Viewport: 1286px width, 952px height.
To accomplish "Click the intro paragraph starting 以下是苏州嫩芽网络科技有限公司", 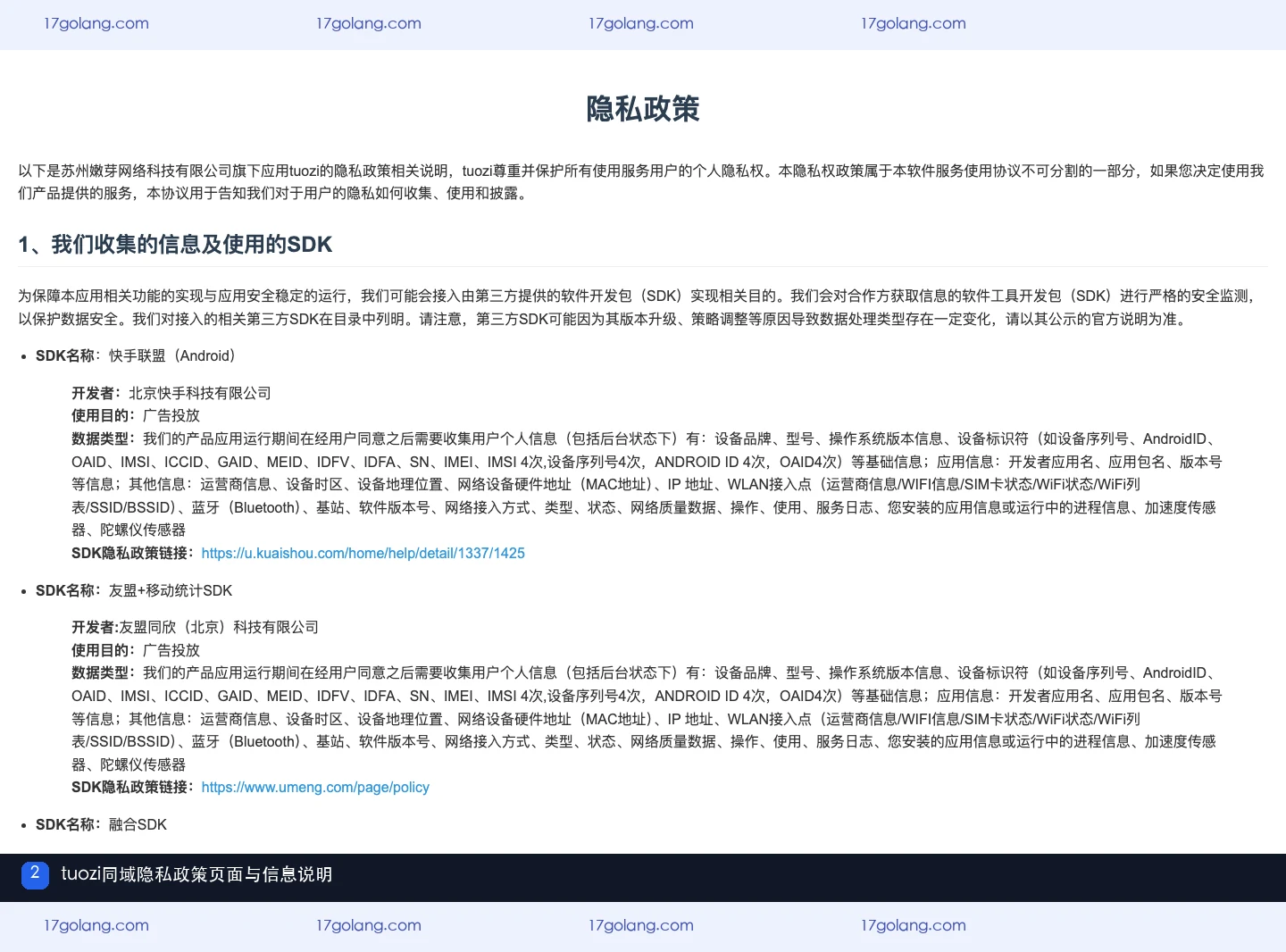I will pos(641,181).
